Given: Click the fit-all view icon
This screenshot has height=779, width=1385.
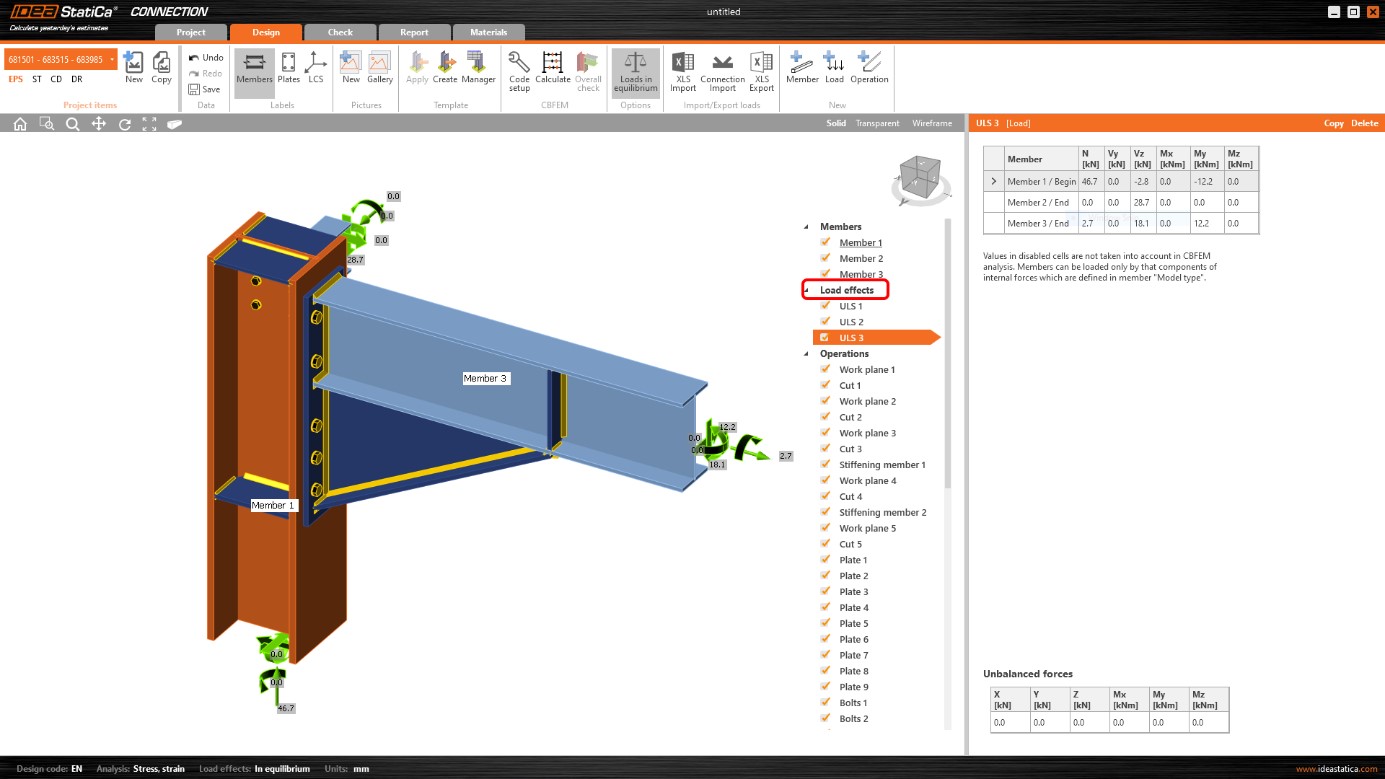Looking at the screenshot, I should click(149, 124).
